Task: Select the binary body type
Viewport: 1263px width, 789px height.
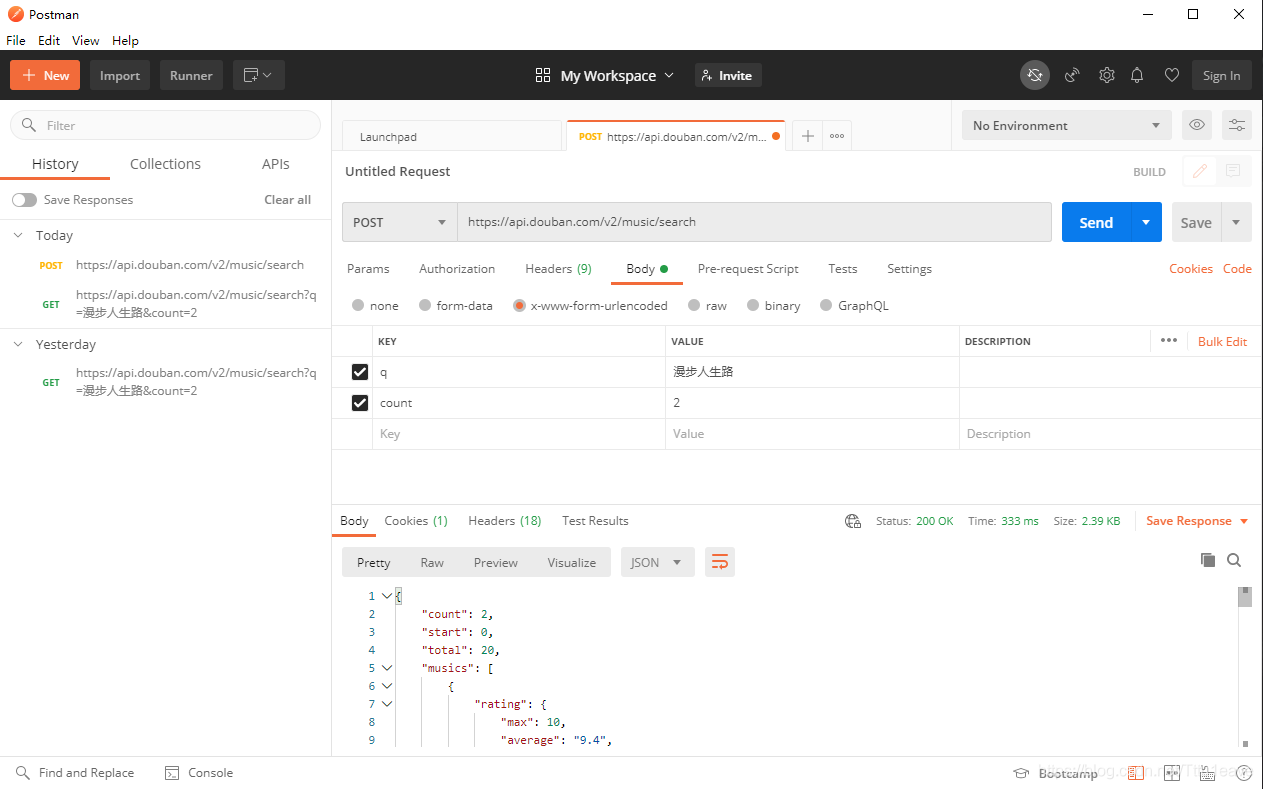Action: pyautogui.click(x=753, y=306)
